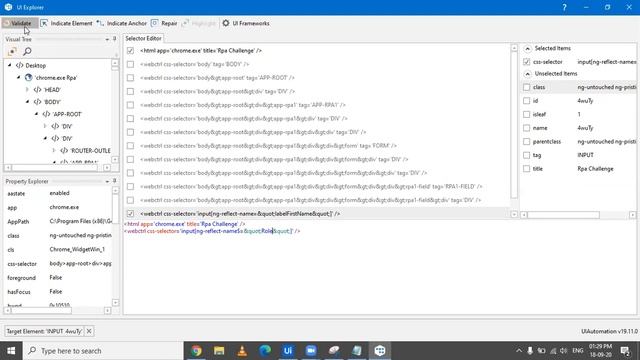Open the Visual Tree panel dropdown arrow
Screen dimensions: 640x360
pyautogui.click(x=107, y=39)
